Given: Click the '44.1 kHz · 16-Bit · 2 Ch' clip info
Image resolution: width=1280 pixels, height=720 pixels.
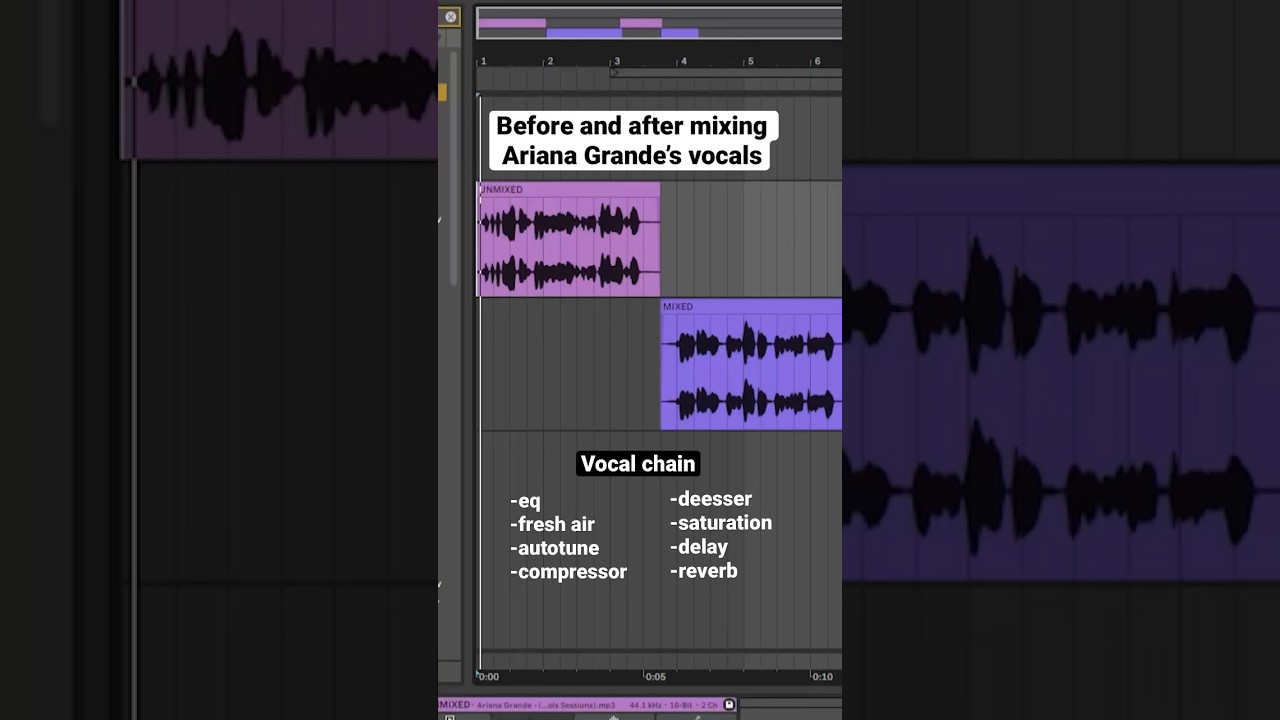Looking at the screenshot, I should click(x=673, y=705).
